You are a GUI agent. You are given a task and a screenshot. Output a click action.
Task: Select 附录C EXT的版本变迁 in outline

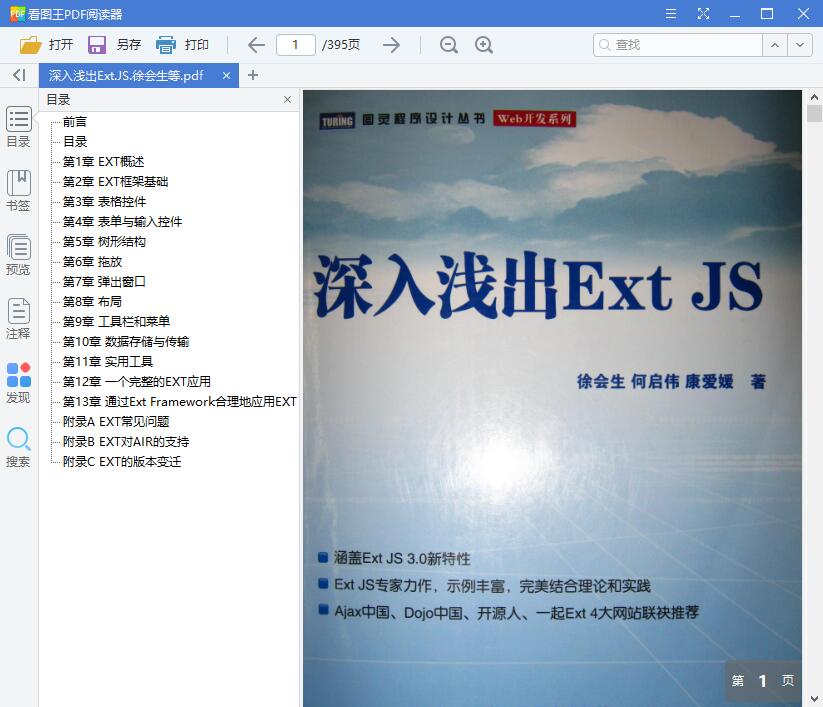122,461
